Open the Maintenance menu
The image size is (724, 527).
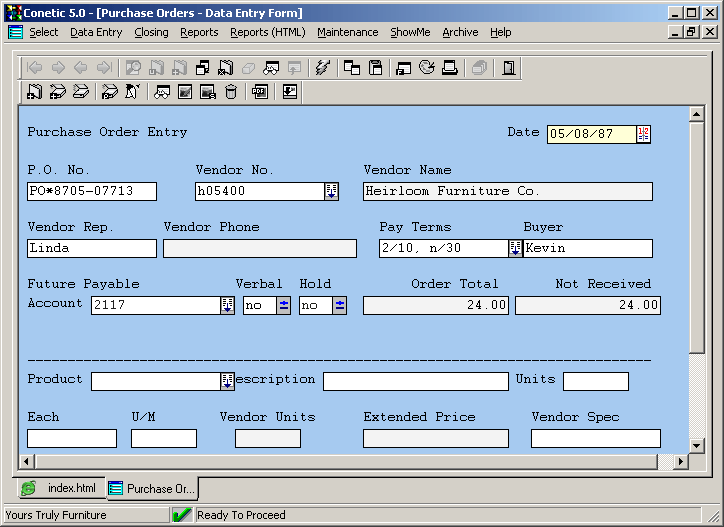[347, 32]
